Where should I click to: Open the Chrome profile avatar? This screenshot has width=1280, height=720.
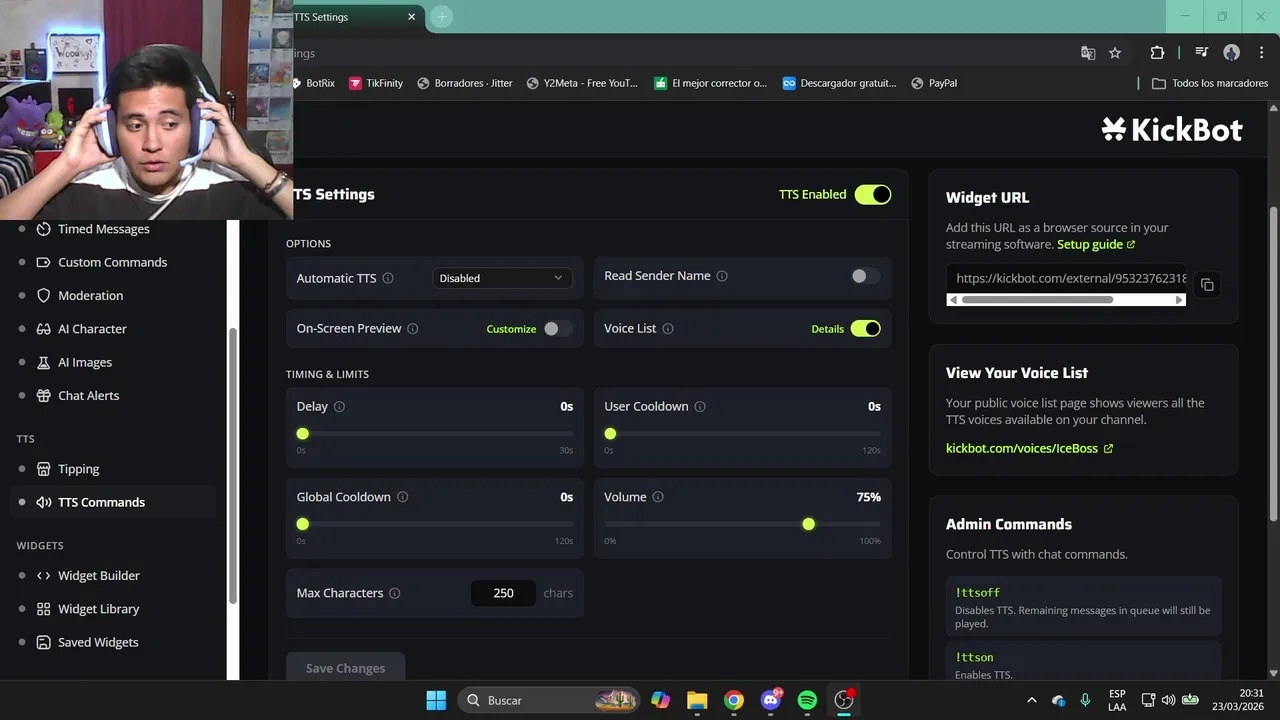[1232, 53]
